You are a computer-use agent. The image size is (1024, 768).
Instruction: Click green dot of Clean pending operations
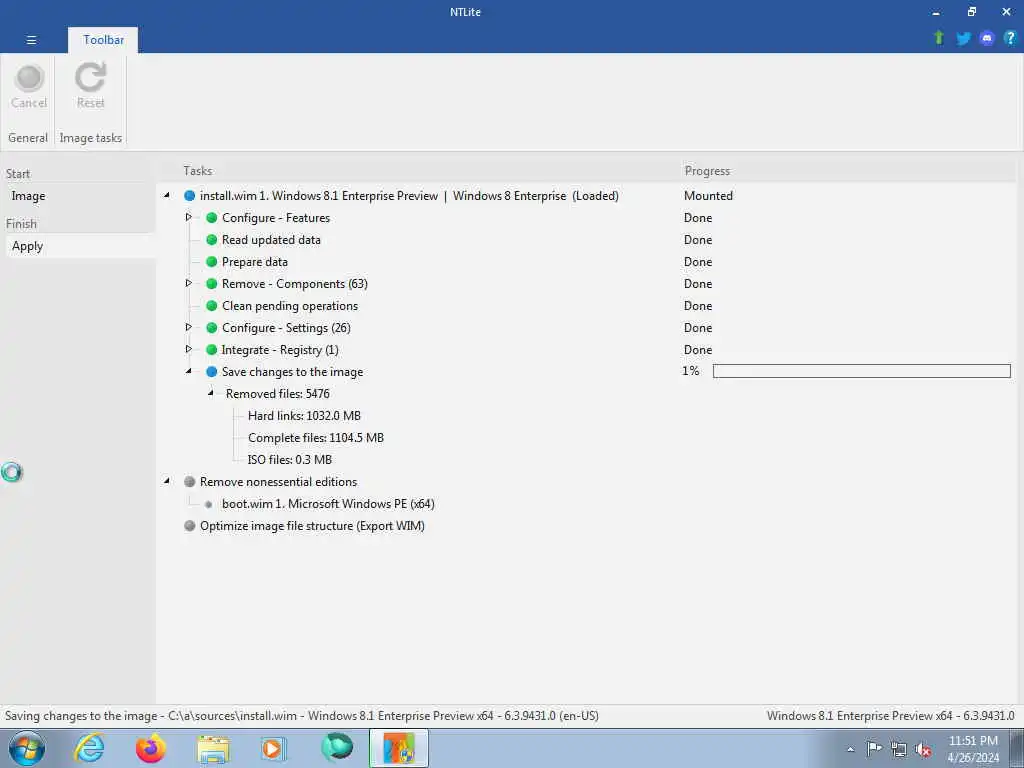point(212,306)
